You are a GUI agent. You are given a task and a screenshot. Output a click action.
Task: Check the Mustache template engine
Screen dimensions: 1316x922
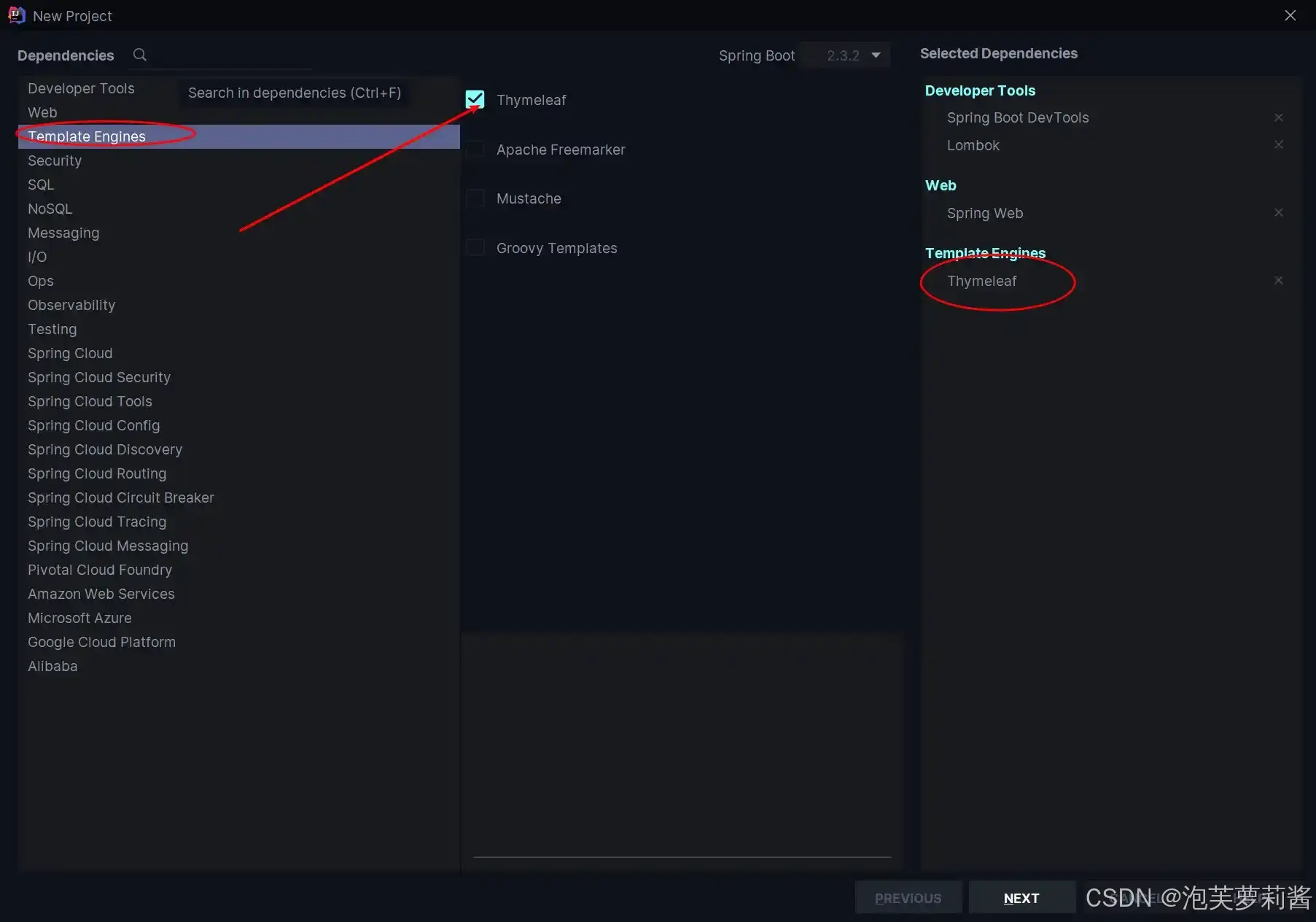[475, 198]
